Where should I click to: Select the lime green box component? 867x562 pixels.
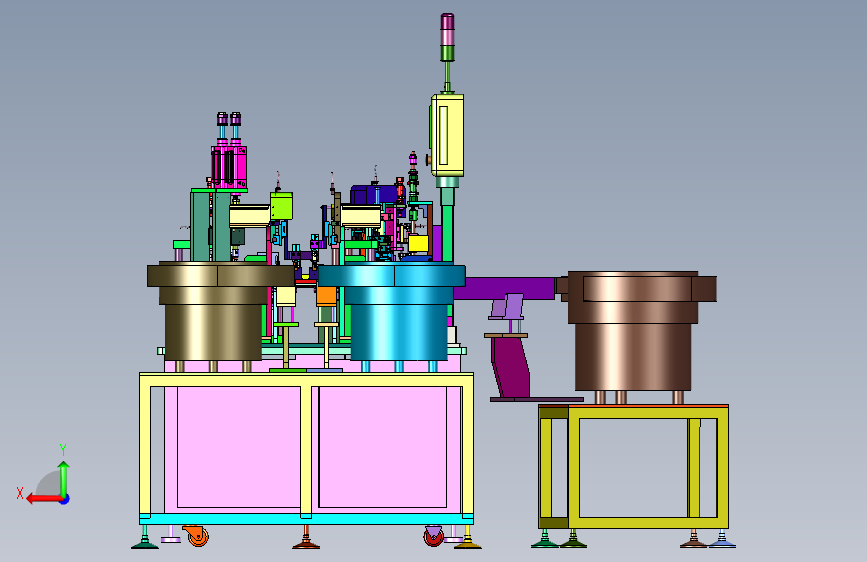[281, 205]
